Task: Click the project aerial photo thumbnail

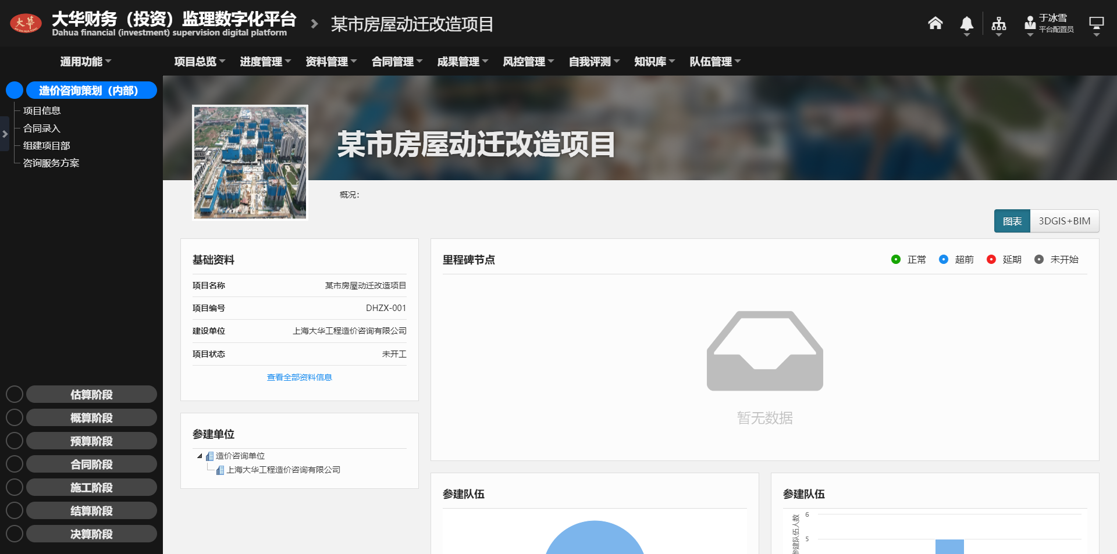Action: click(x=250, y=162)
